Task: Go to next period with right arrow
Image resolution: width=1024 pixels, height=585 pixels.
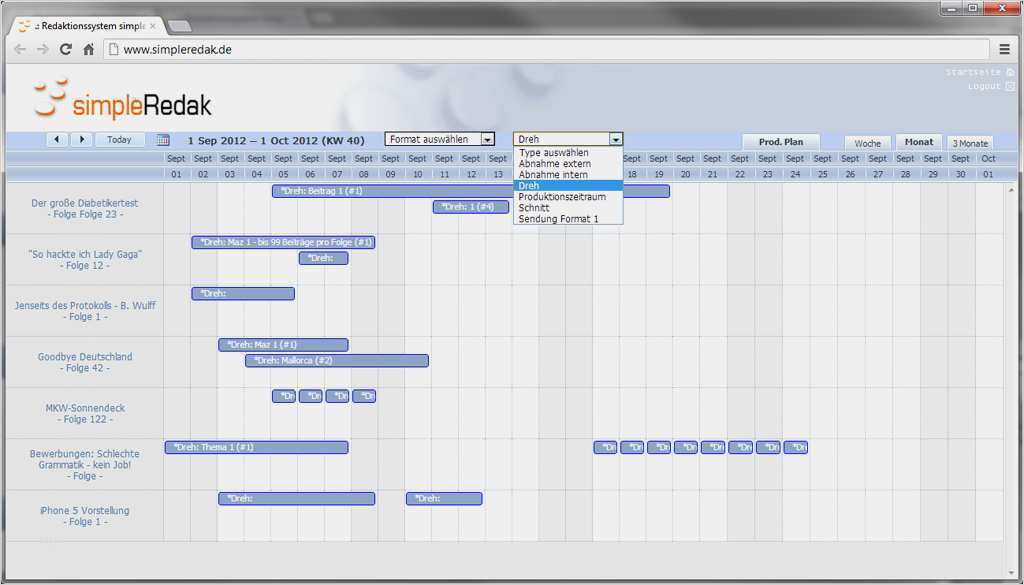Action: (82, 140)
